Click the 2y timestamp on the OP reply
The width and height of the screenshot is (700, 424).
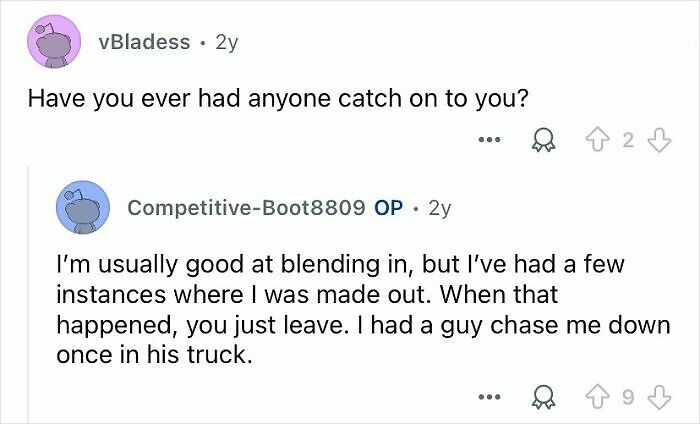tap(440, 208)
